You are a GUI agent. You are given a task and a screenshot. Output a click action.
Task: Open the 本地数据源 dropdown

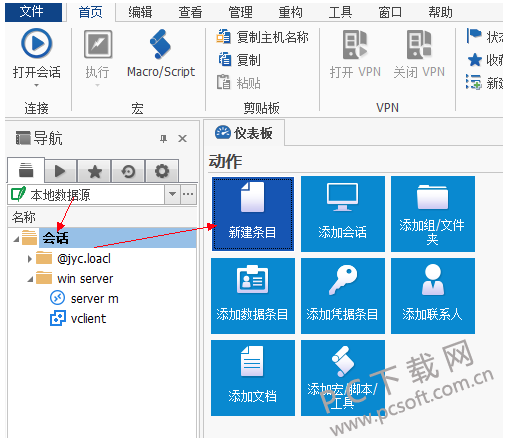[x=172, y=194]
